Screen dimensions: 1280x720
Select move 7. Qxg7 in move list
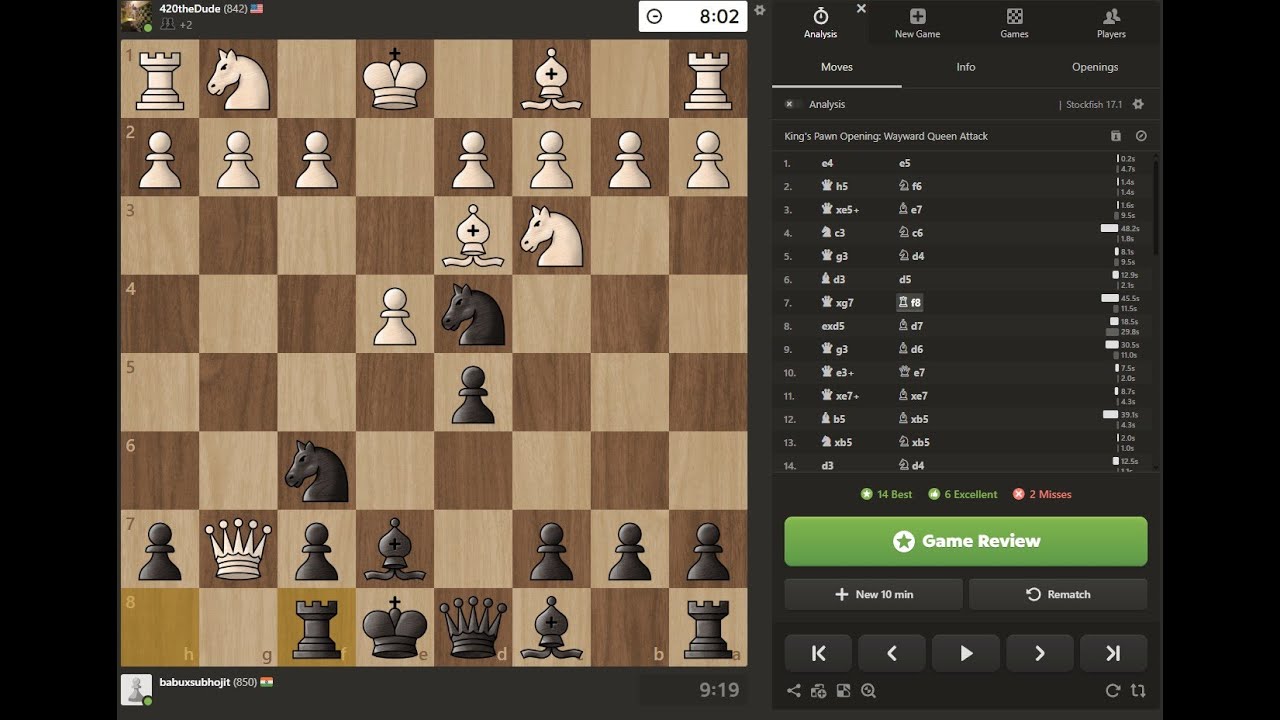coord(837,302)
